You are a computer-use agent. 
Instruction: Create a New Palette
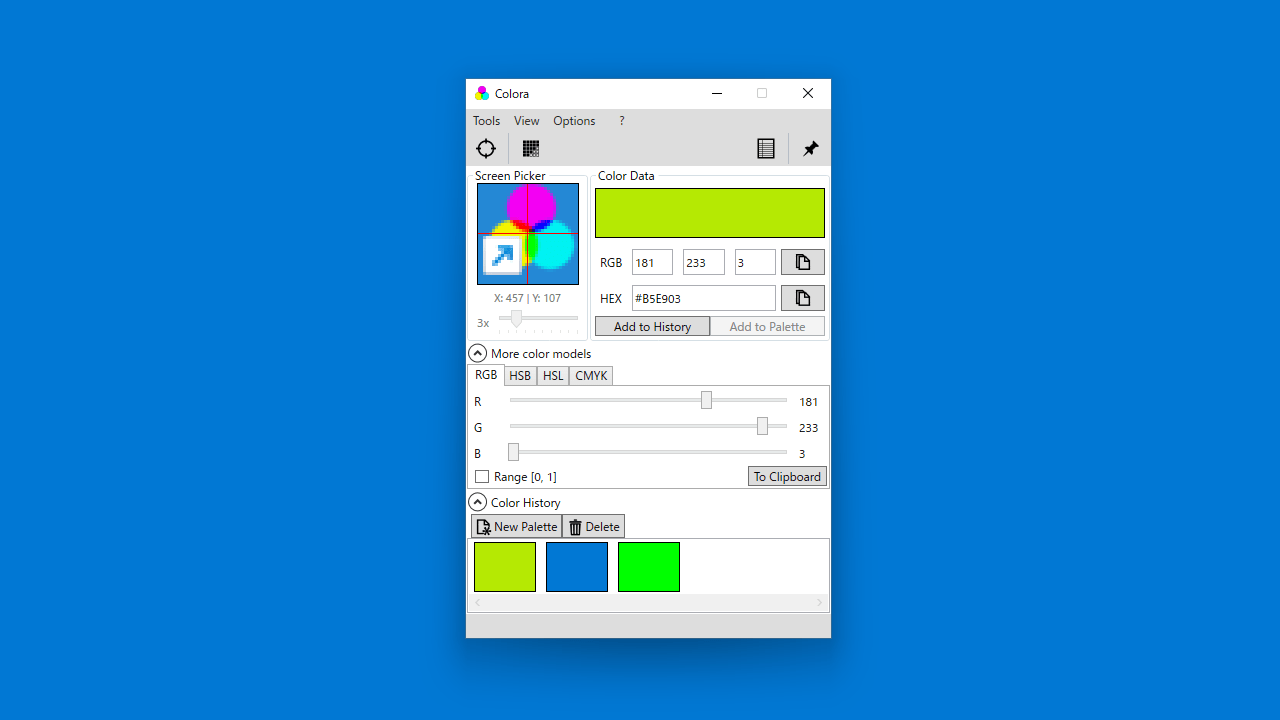tap(517, 527)
